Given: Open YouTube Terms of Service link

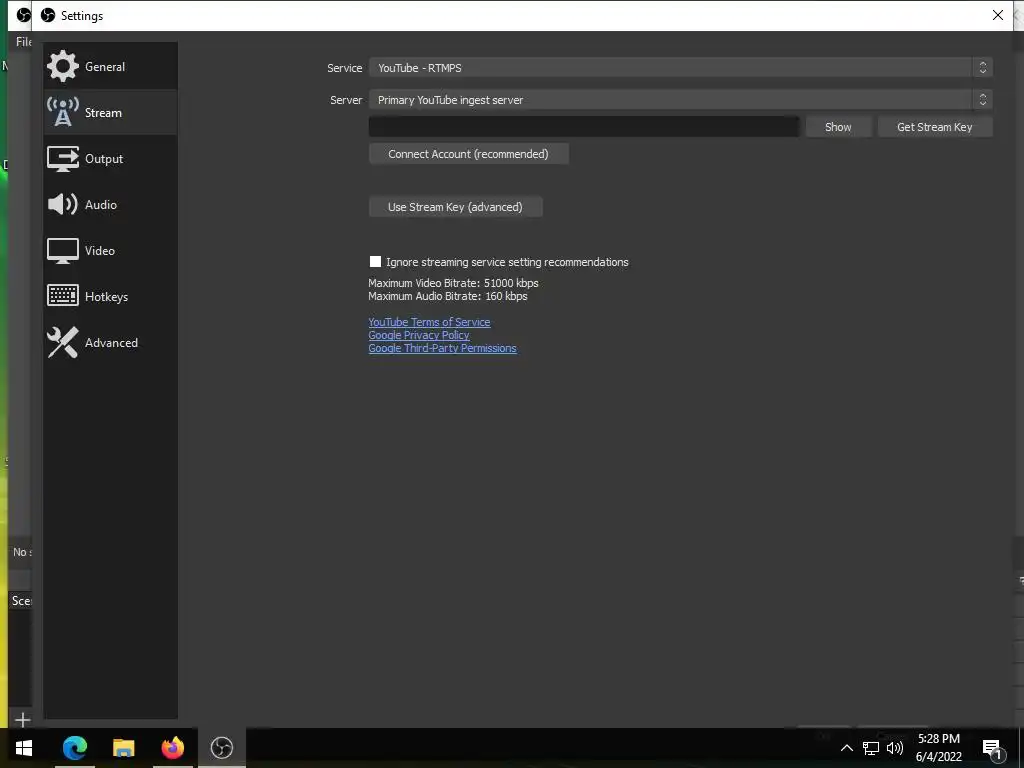Looking at the screenshot, I should [x=429, y=322].
